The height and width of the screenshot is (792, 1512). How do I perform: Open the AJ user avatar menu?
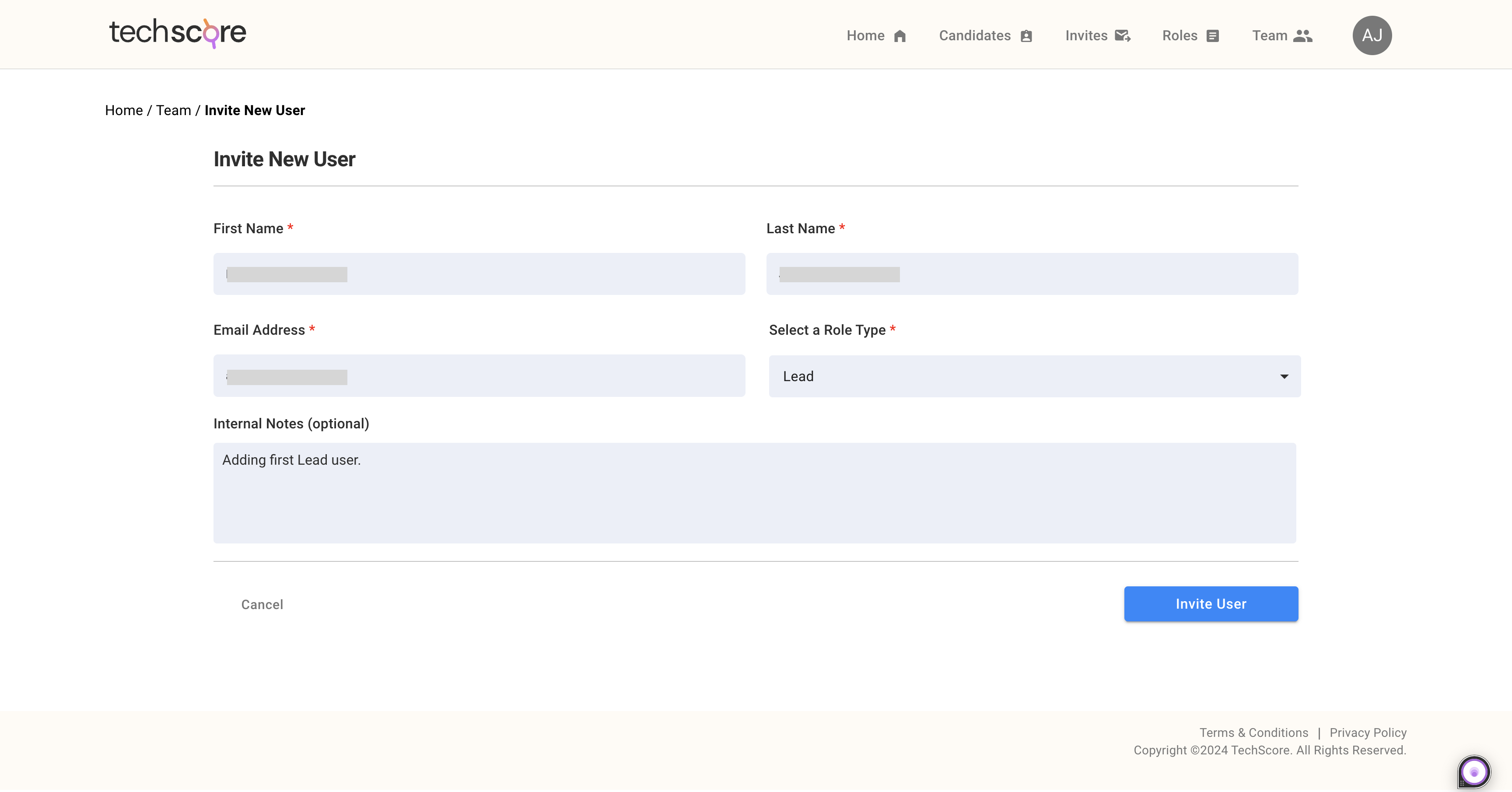pyautogui.click(x=1372, y=35)
